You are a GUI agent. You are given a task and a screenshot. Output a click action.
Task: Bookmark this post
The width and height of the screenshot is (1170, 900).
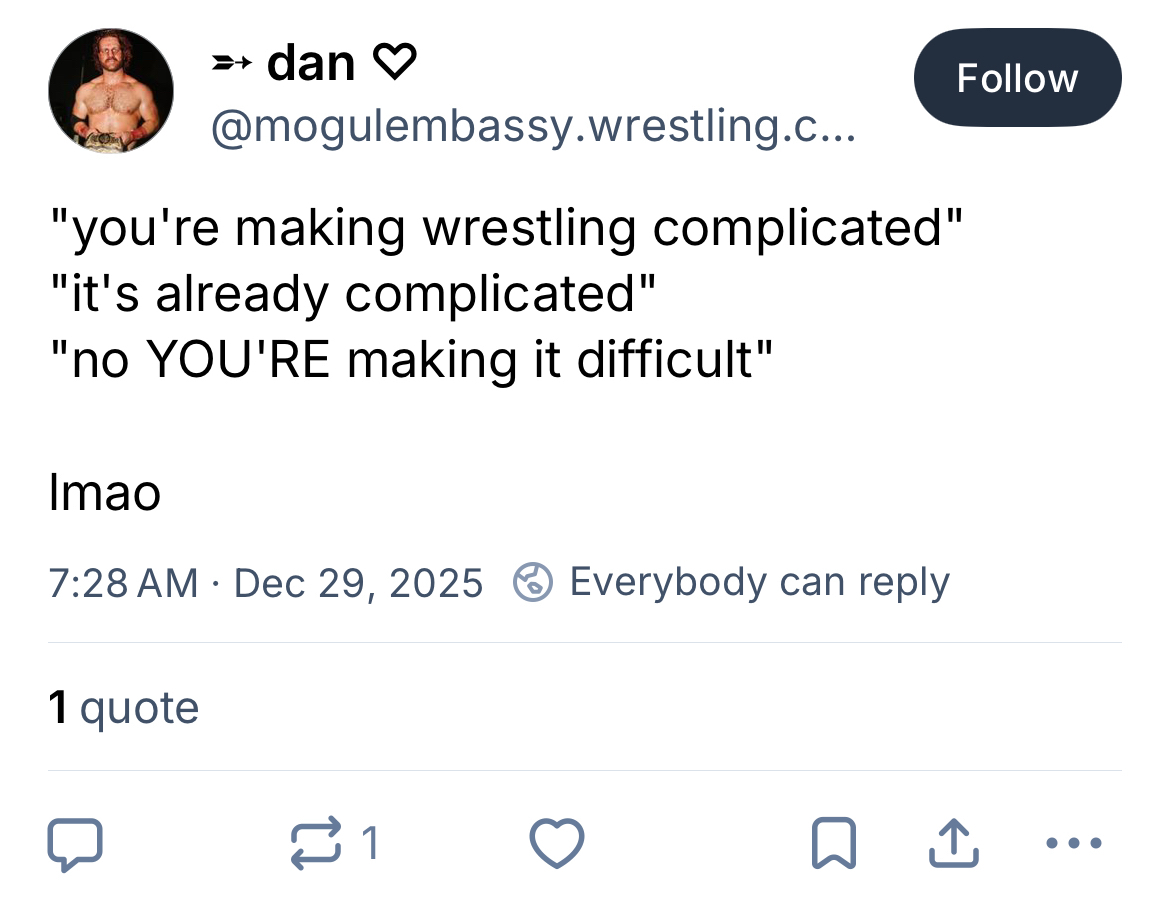(x=834, y=843)
